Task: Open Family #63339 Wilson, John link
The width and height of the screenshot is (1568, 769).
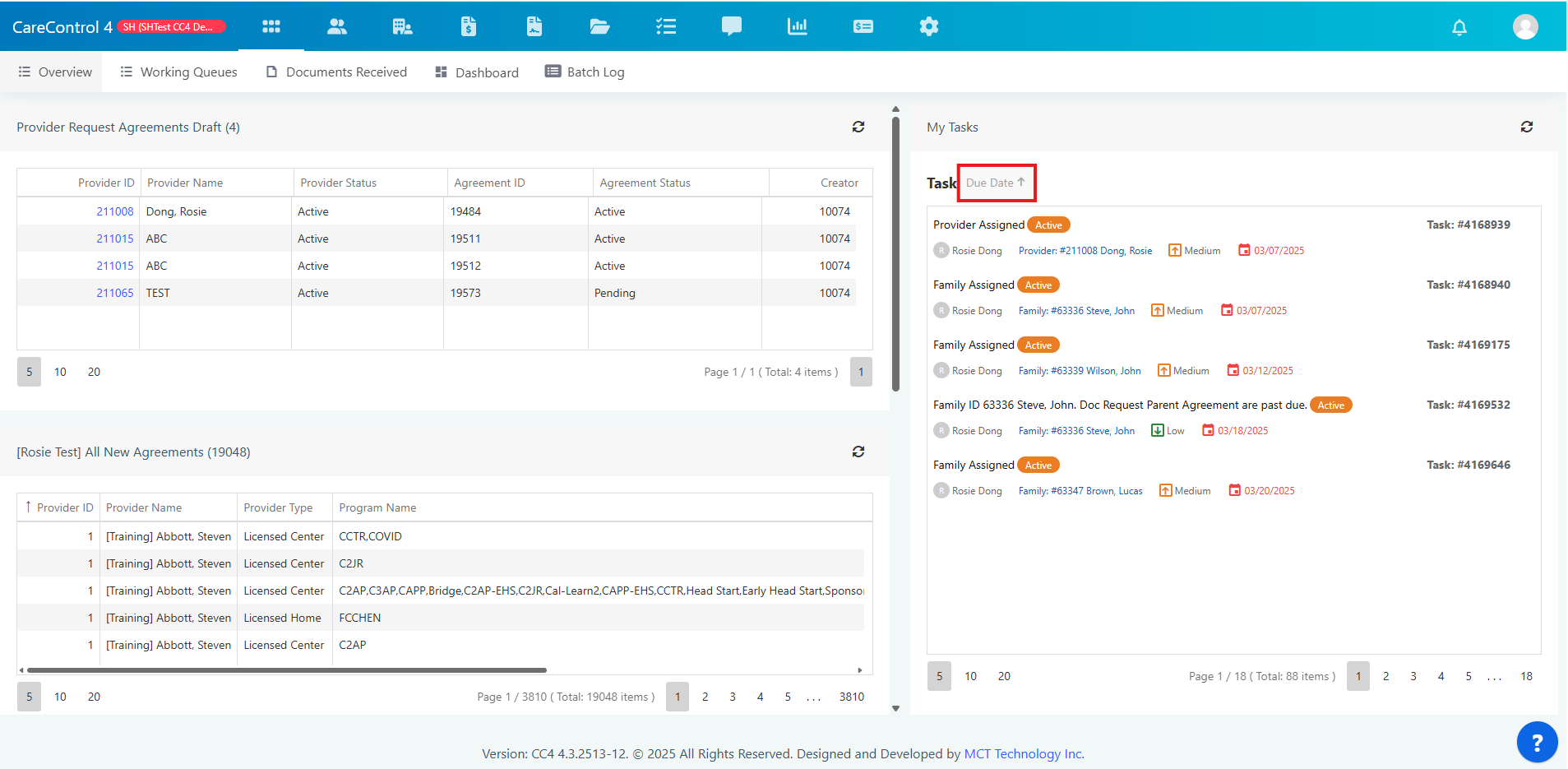Action: pos(1080,371)
